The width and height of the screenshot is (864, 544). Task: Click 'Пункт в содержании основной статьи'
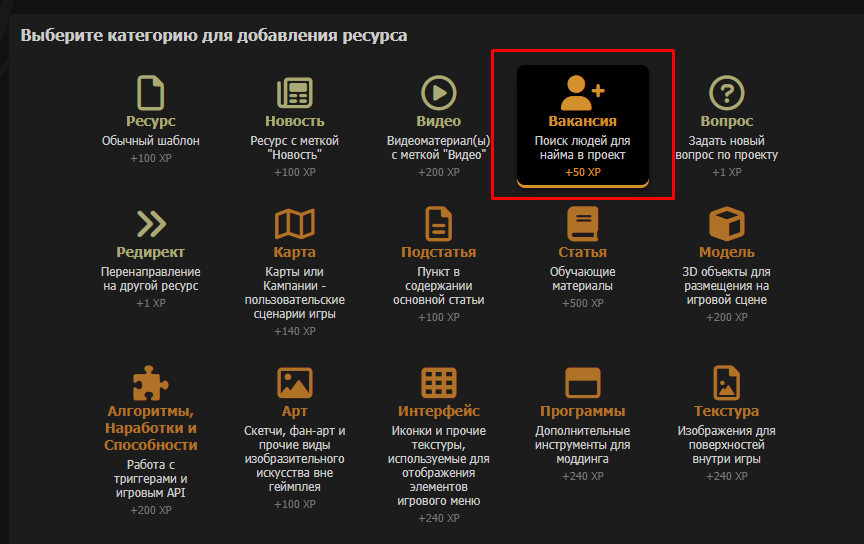tap(439, 286)
